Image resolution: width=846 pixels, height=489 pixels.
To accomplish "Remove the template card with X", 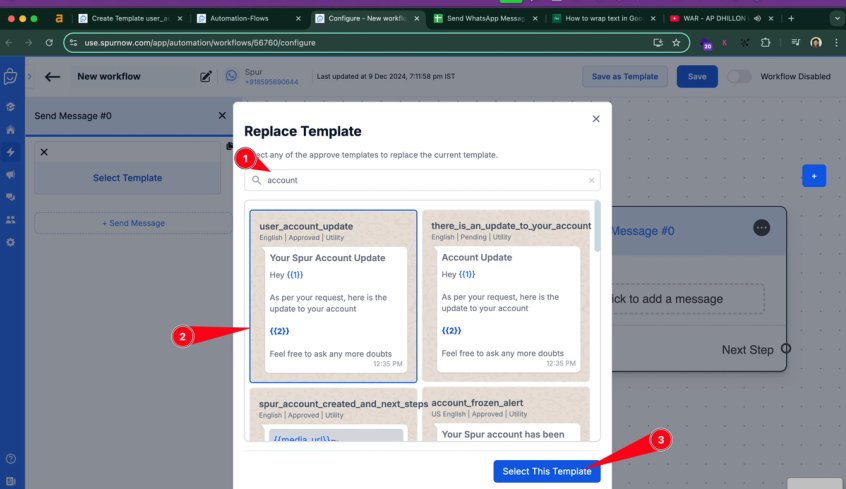I will 44,152.
